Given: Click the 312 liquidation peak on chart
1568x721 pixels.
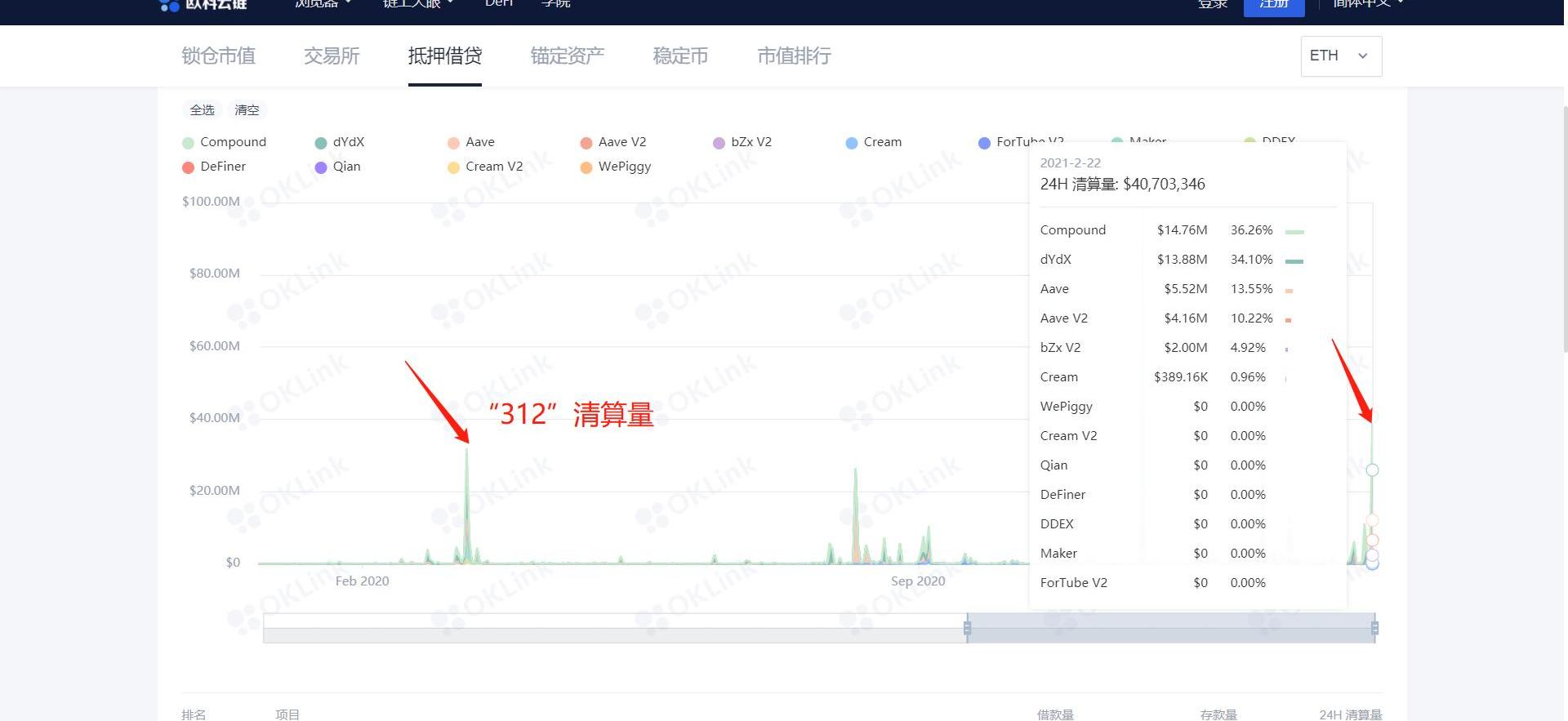Looking at the screenshot, I should point(467,451).
